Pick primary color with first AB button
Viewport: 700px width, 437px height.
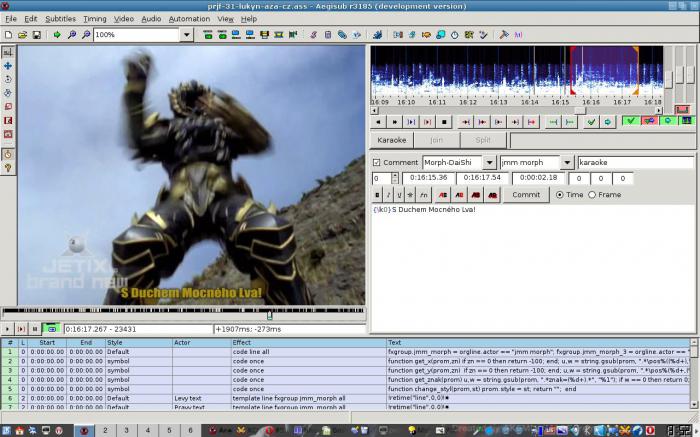tap(442, 195)
